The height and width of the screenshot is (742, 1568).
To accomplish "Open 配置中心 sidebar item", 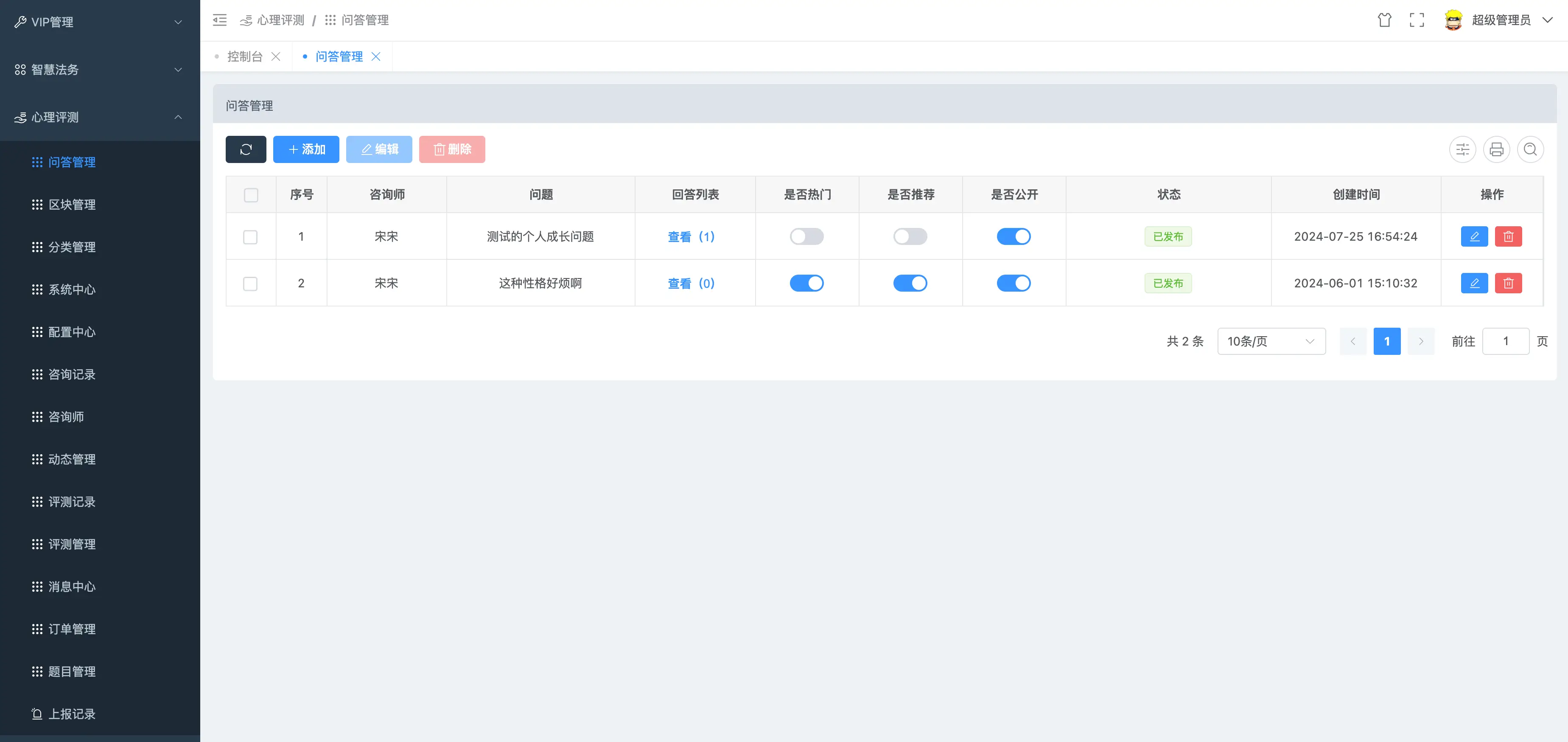I will click(x=100, y=332).
